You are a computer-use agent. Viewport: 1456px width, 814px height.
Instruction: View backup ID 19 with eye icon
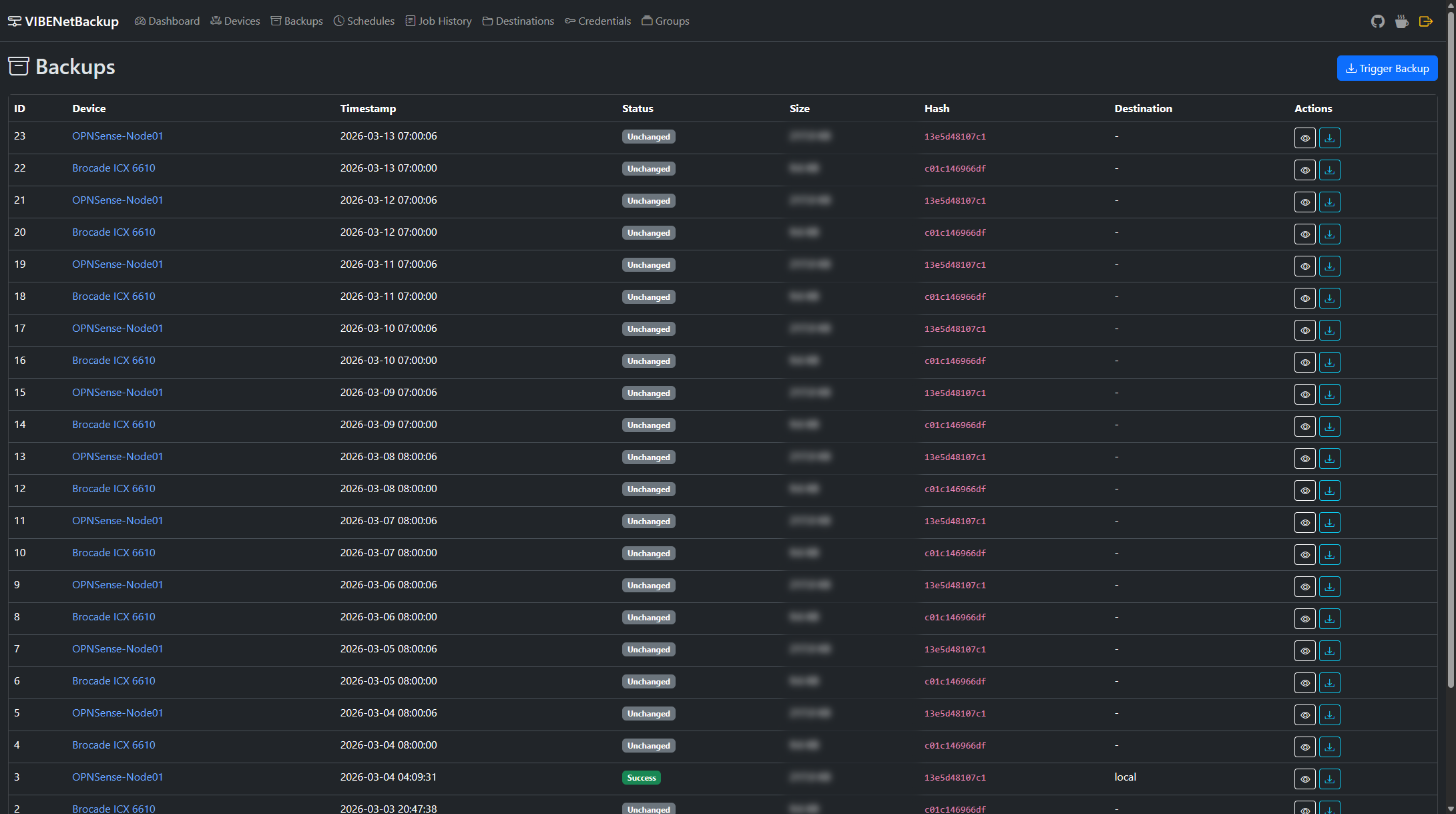click(x=1305, y=266)
